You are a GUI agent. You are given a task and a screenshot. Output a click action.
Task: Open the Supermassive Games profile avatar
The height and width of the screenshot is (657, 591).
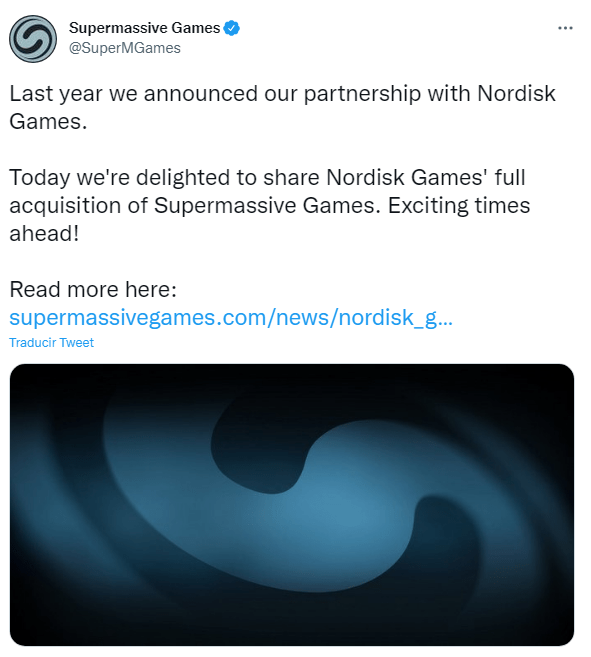click(33, 39)
